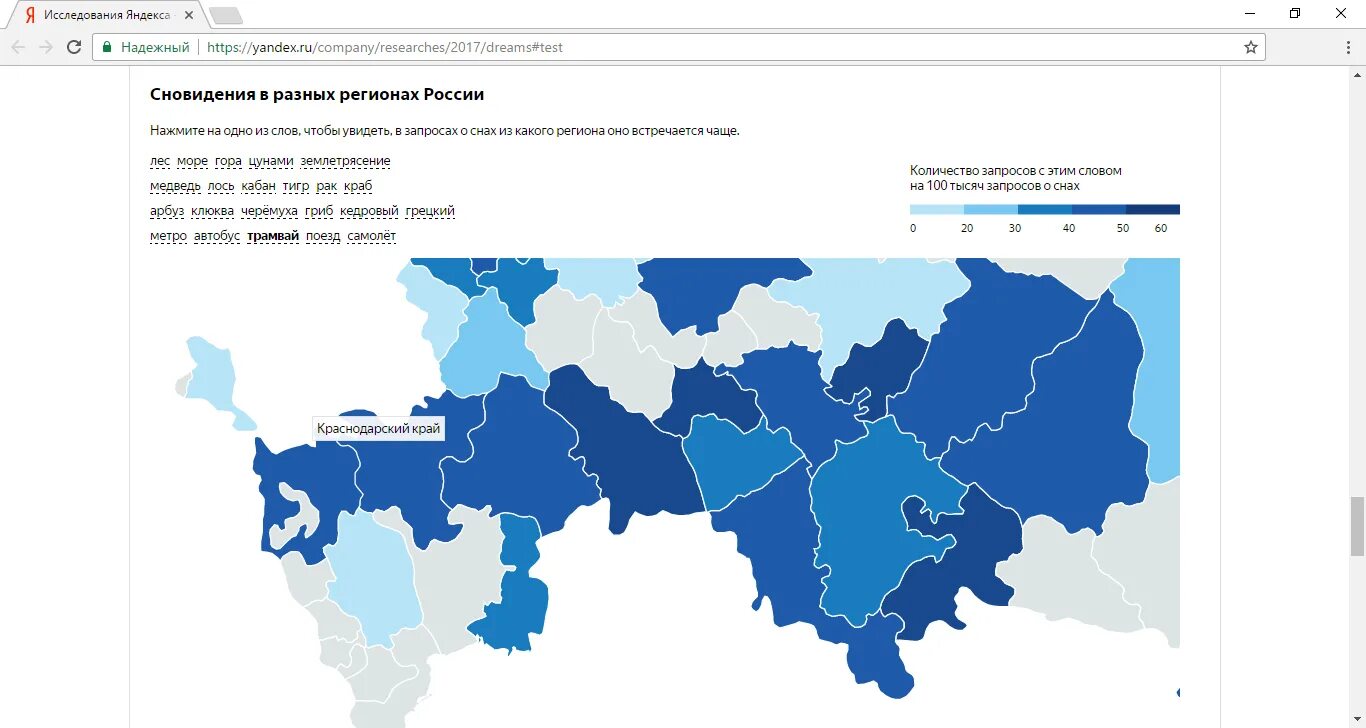Click the darkest legend color segment
Screen dimensions: 1366x728
(1153, 210)
